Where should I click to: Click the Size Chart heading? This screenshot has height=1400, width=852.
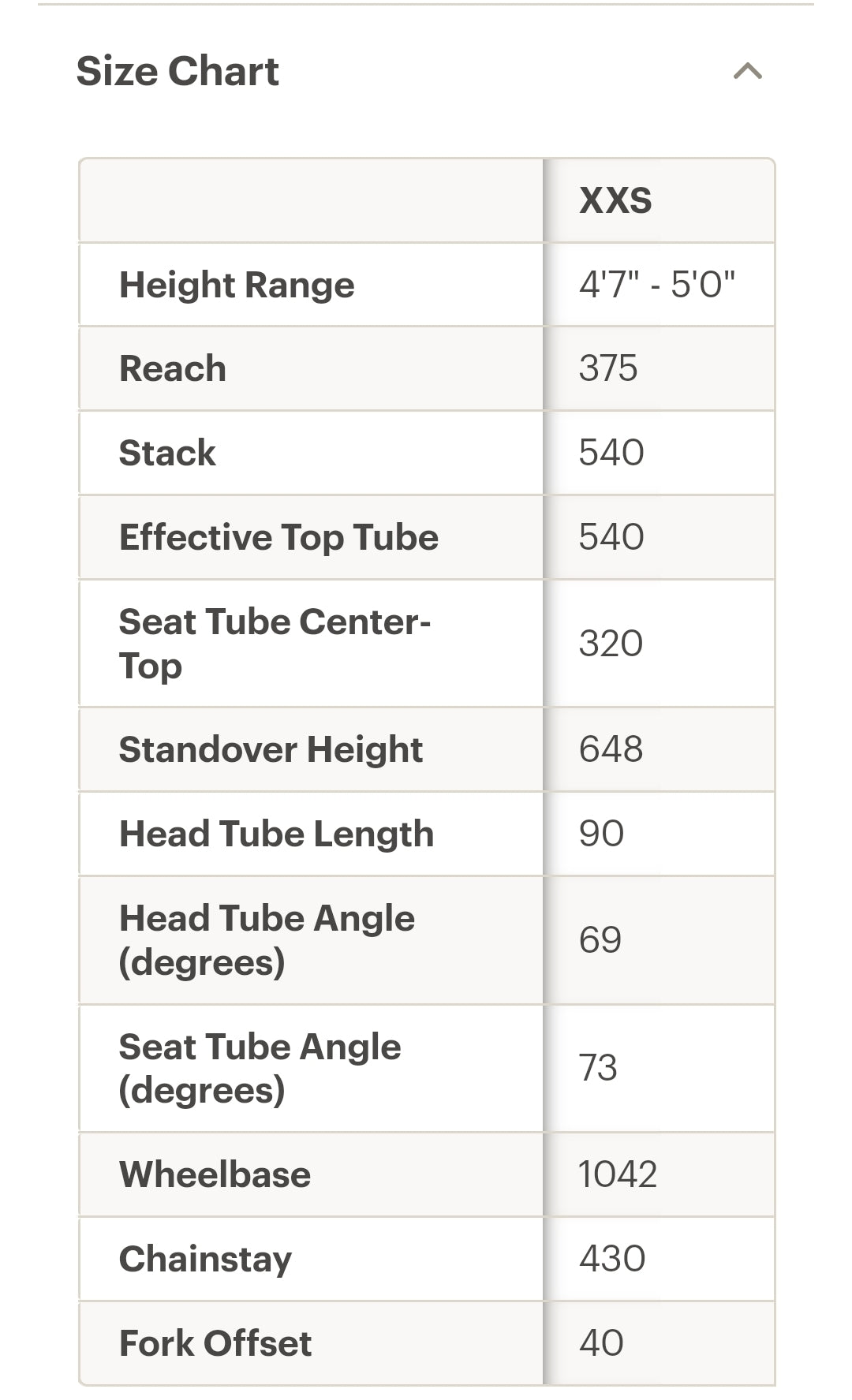tap(177, 71)
